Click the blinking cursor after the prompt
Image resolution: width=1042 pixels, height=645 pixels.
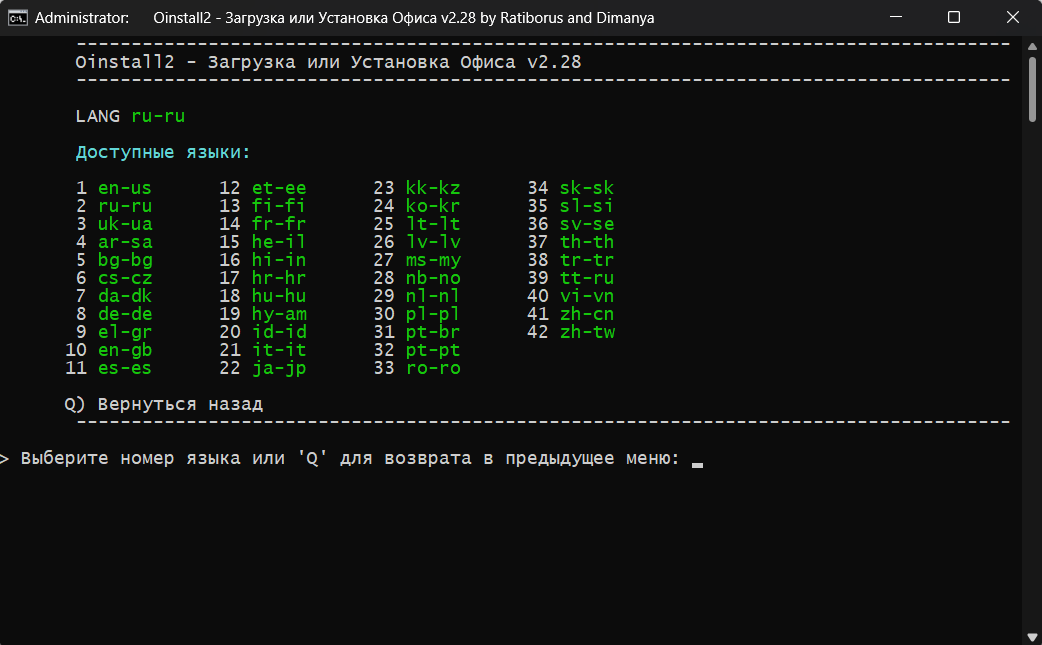click(x=697, y=464)
